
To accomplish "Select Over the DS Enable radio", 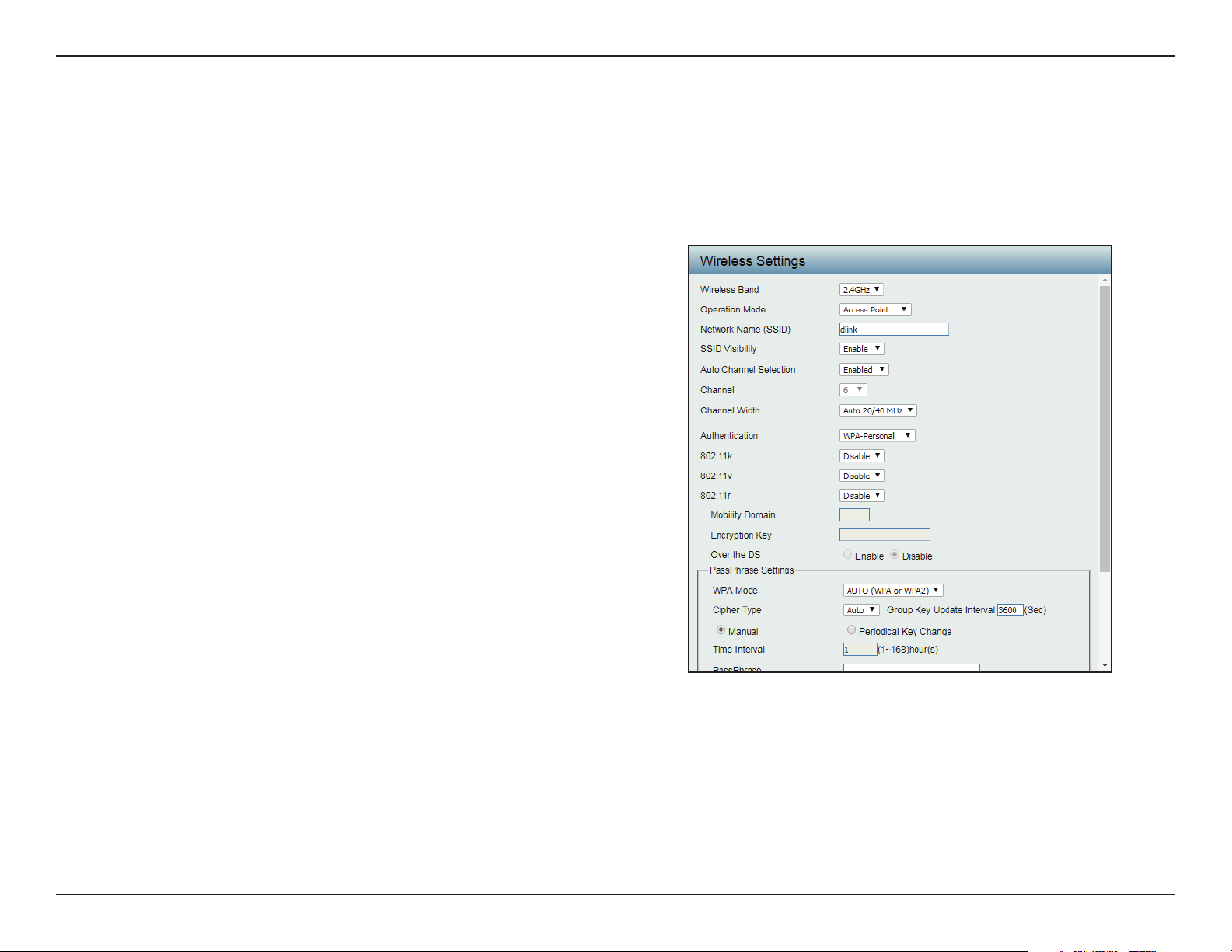I will (x=848, y=555).
